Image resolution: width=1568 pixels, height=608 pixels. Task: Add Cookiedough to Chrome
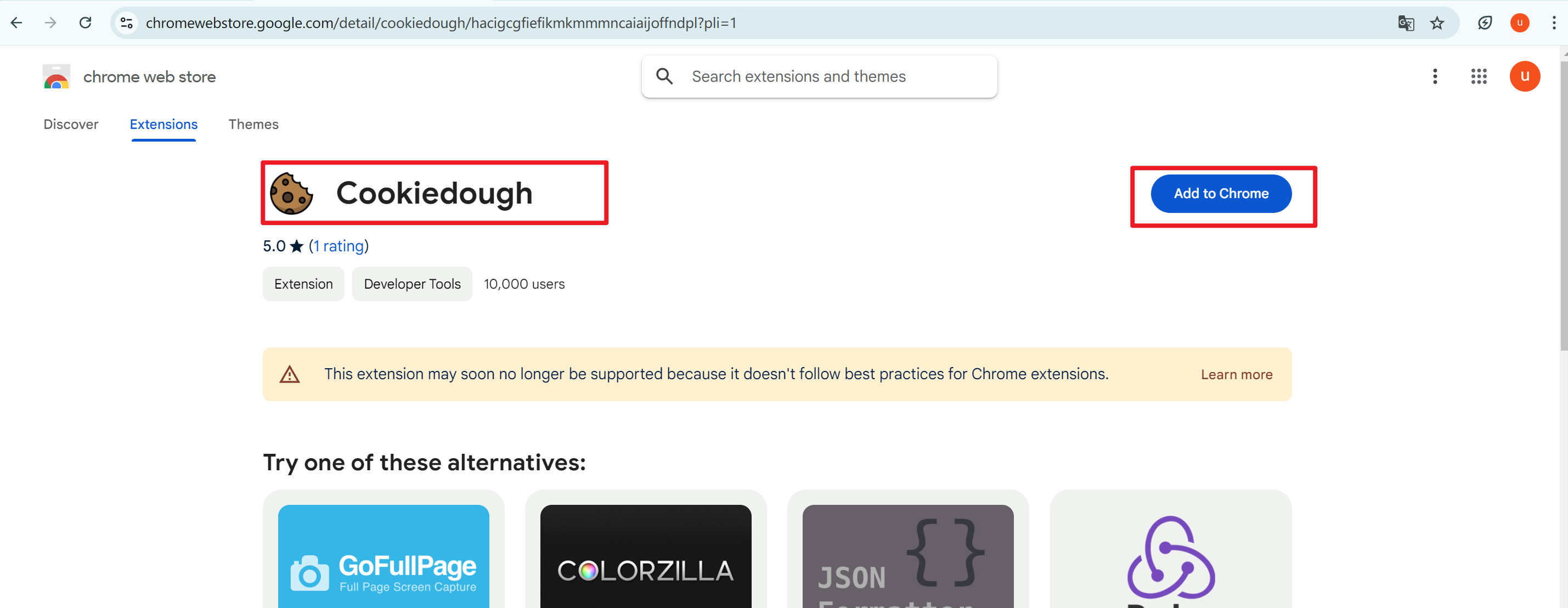coord(1220,194)
